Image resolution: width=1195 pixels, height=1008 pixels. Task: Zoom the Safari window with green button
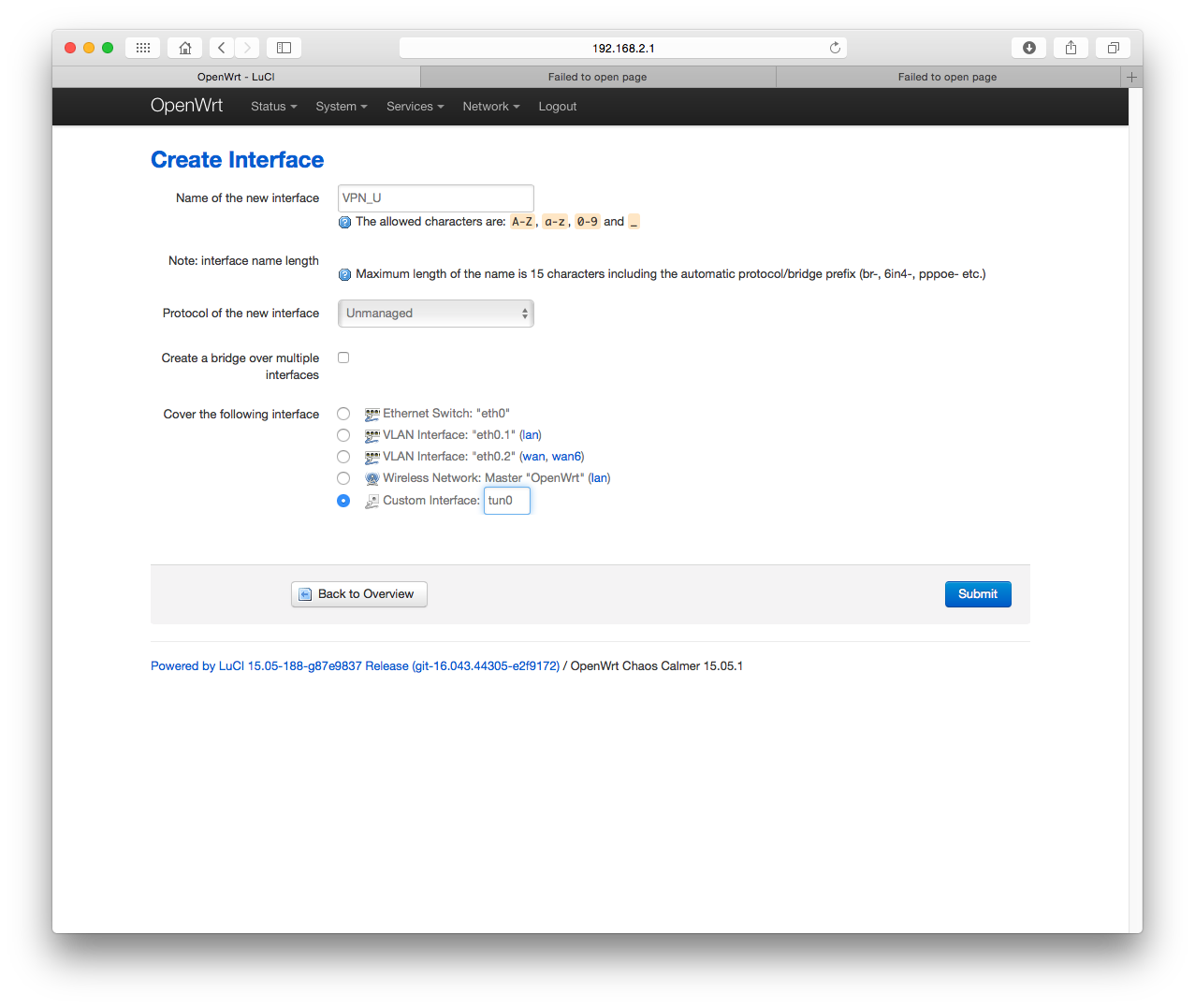pos(108,48)
